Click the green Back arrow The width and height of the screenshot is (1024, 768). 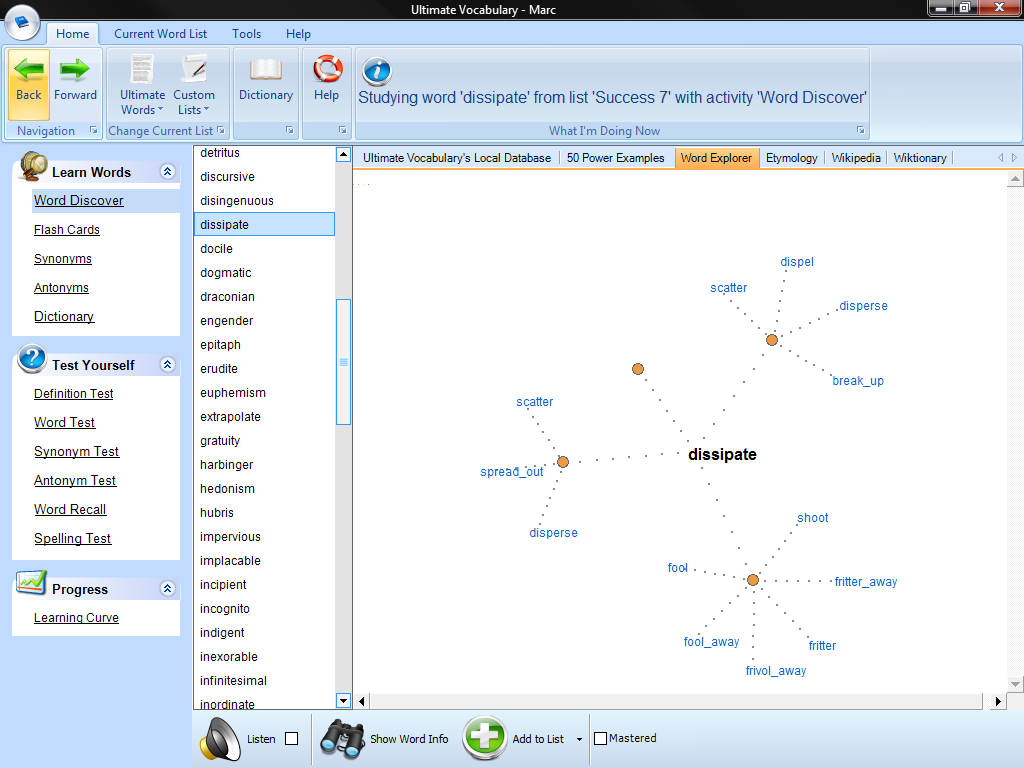point(29,69)
